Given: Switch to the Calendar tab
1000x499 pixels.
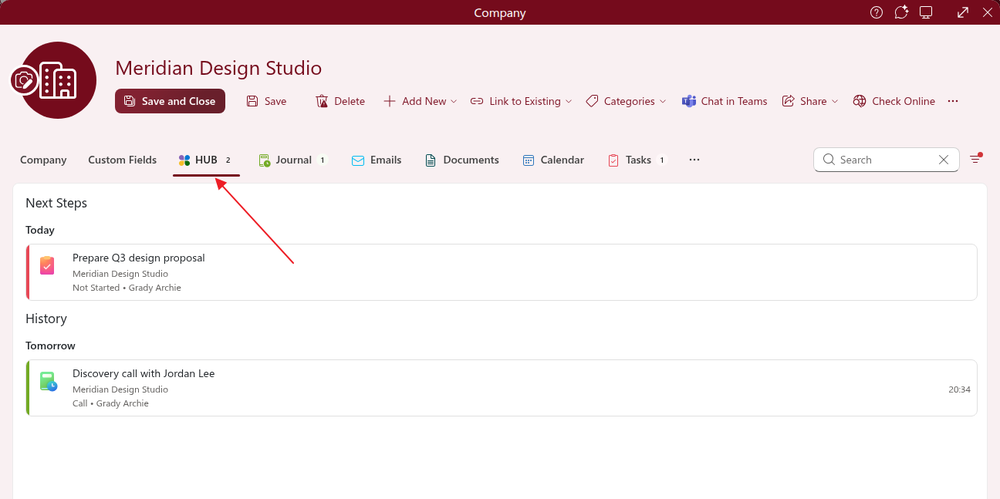Looking at the screenshot, I should coord(553,160).
